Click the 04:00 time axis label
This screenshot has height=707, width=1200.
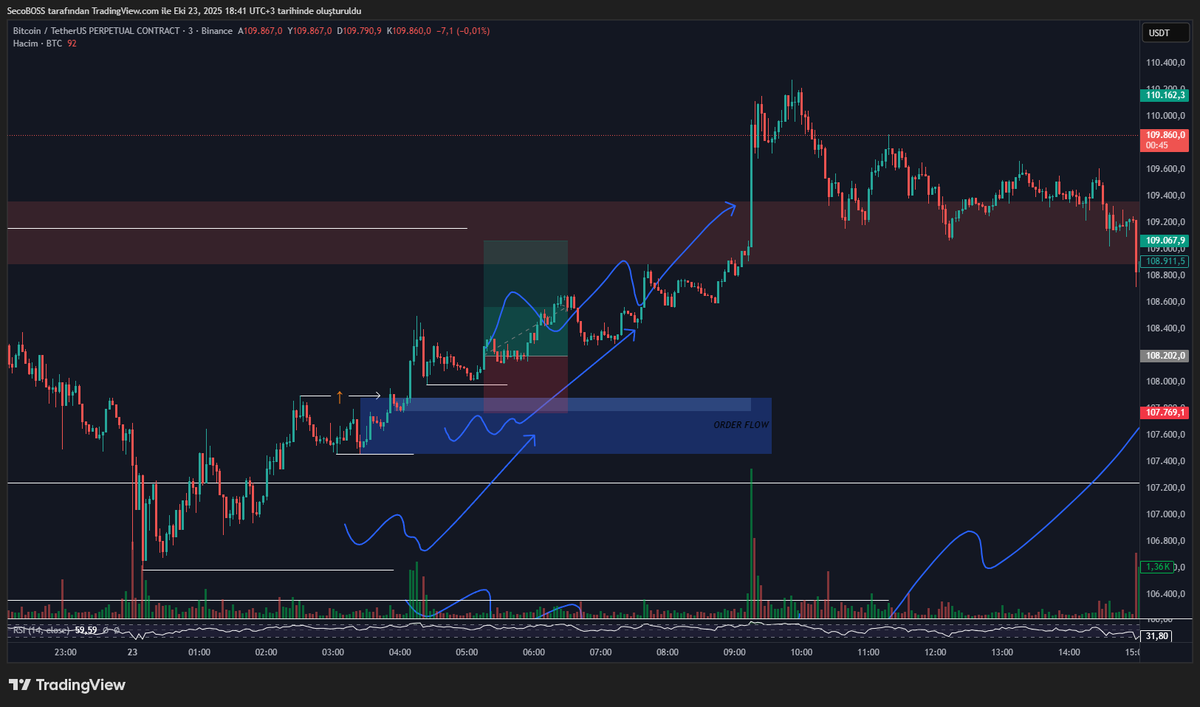(x=400, y=652)
